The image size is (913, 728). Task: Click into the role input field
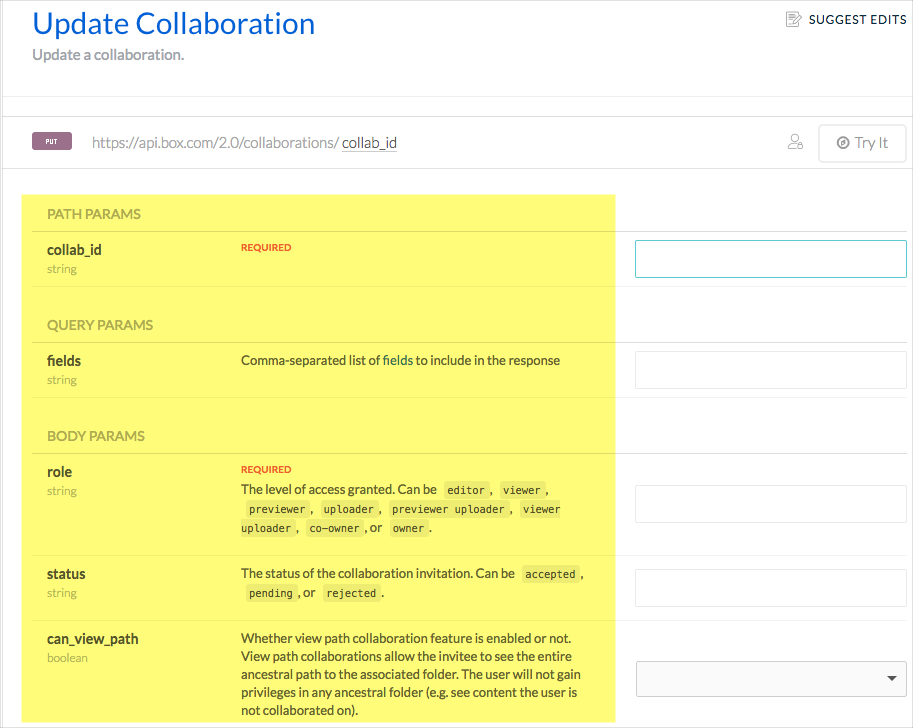pos(770,504)
